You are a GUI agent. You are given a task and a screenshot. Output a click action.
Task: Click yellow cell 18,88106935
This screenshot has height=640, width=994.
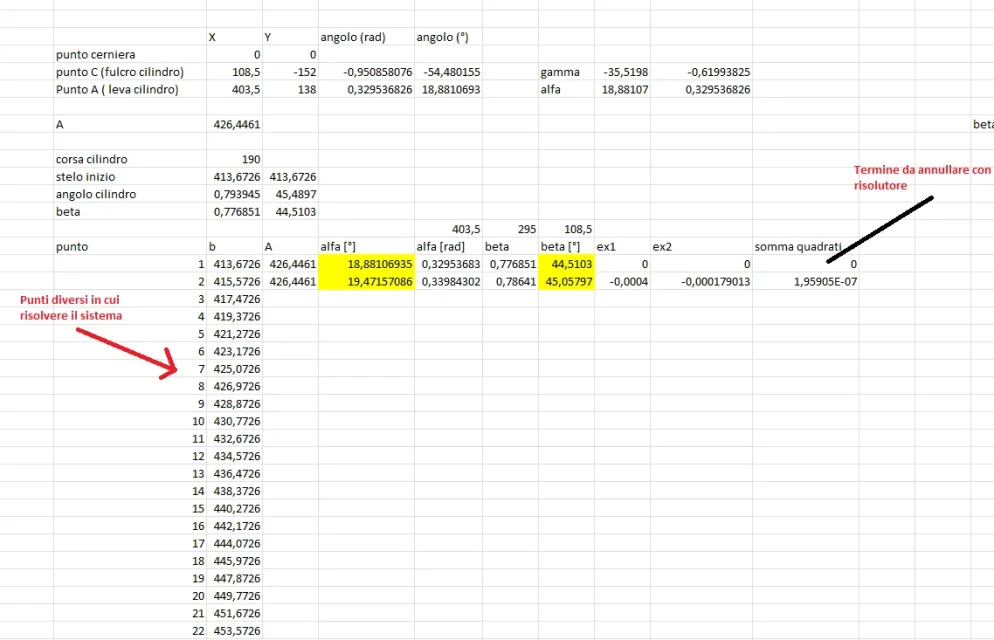(366, 264)
